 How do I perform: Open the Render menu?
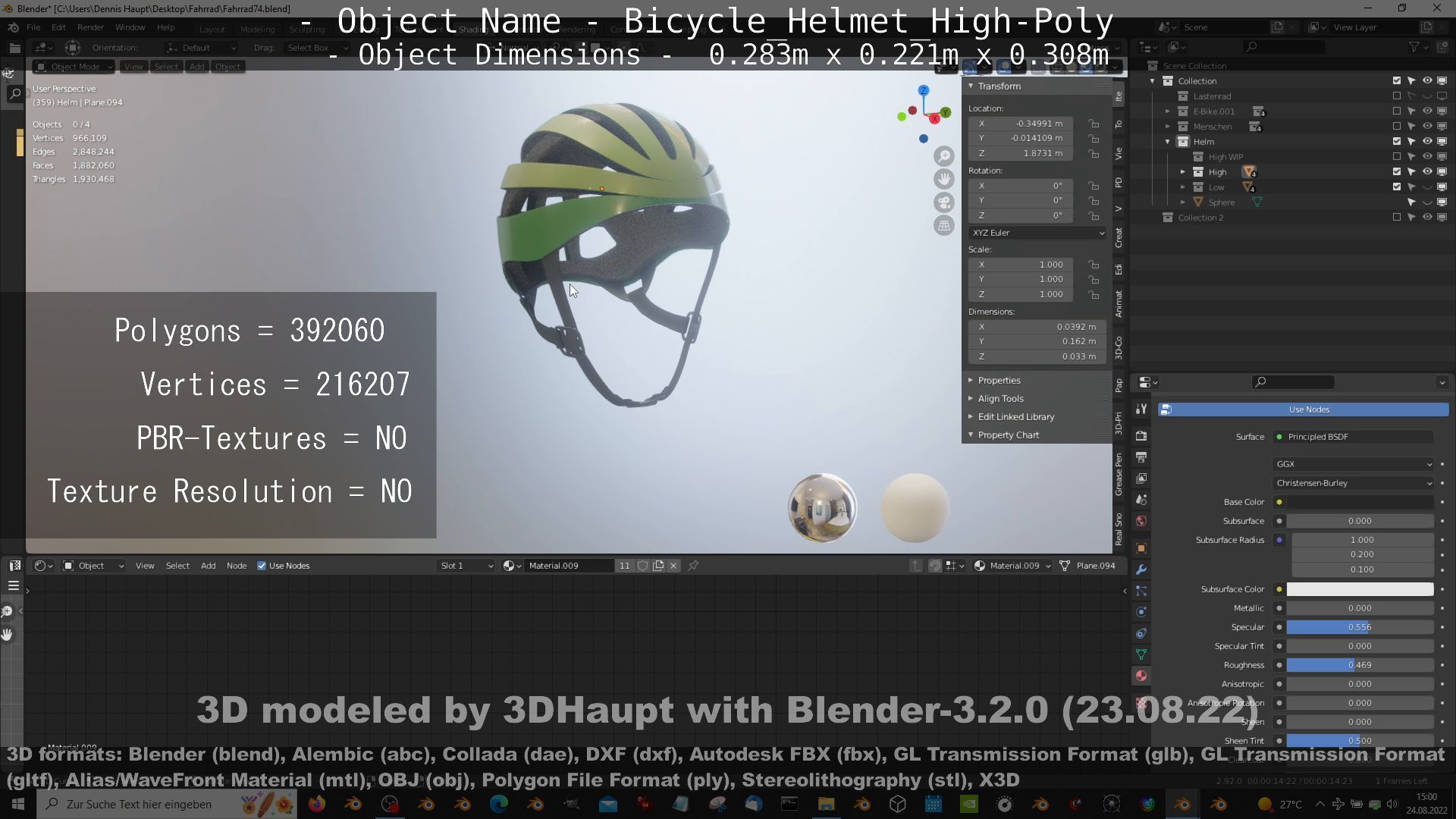click(x=90, y=27)
